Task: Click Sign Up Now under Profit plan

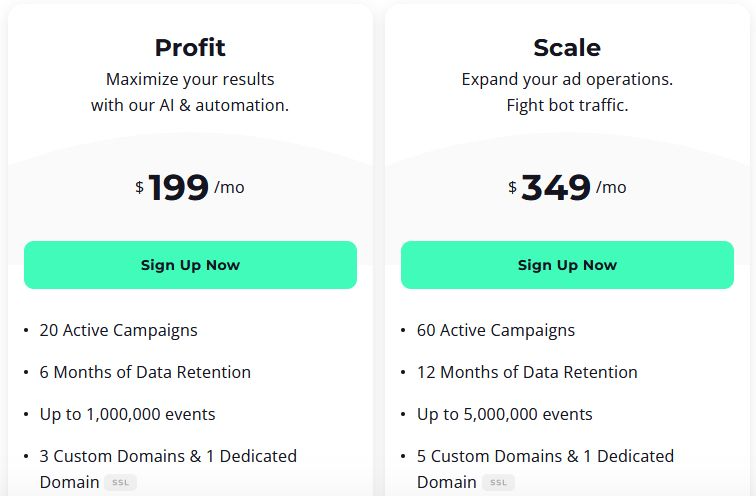Action: tap(190, 265)
